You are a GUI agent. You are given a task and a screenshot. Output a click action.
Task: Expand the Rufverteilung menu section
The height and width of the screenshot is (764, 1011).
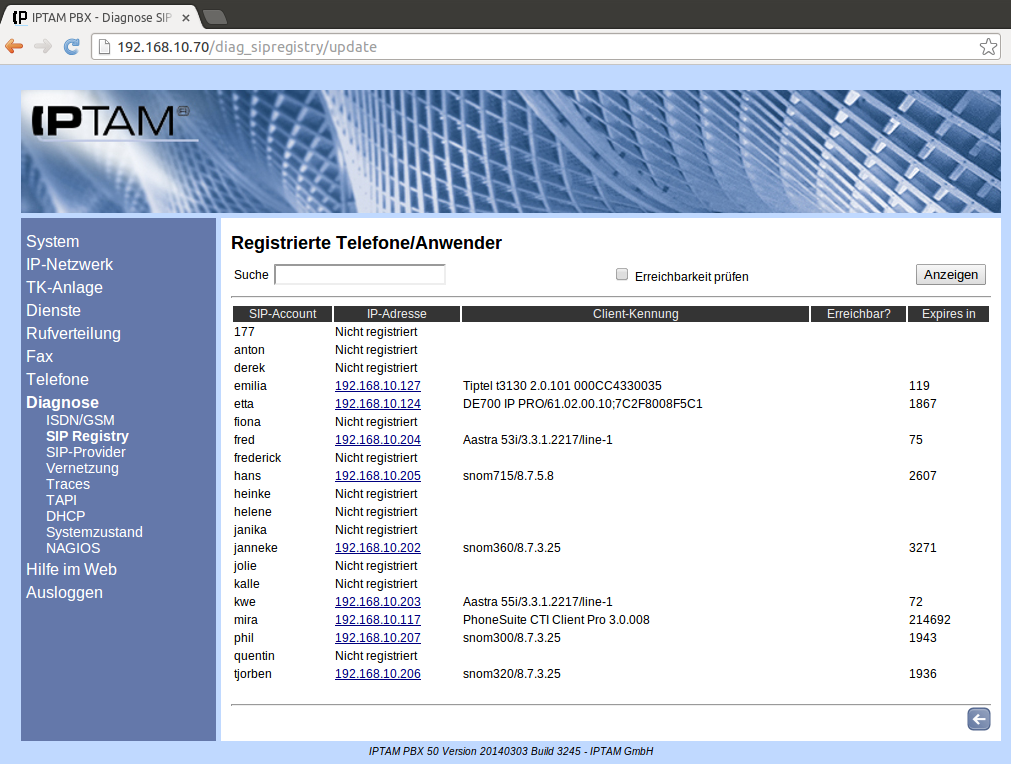(73, 334)
